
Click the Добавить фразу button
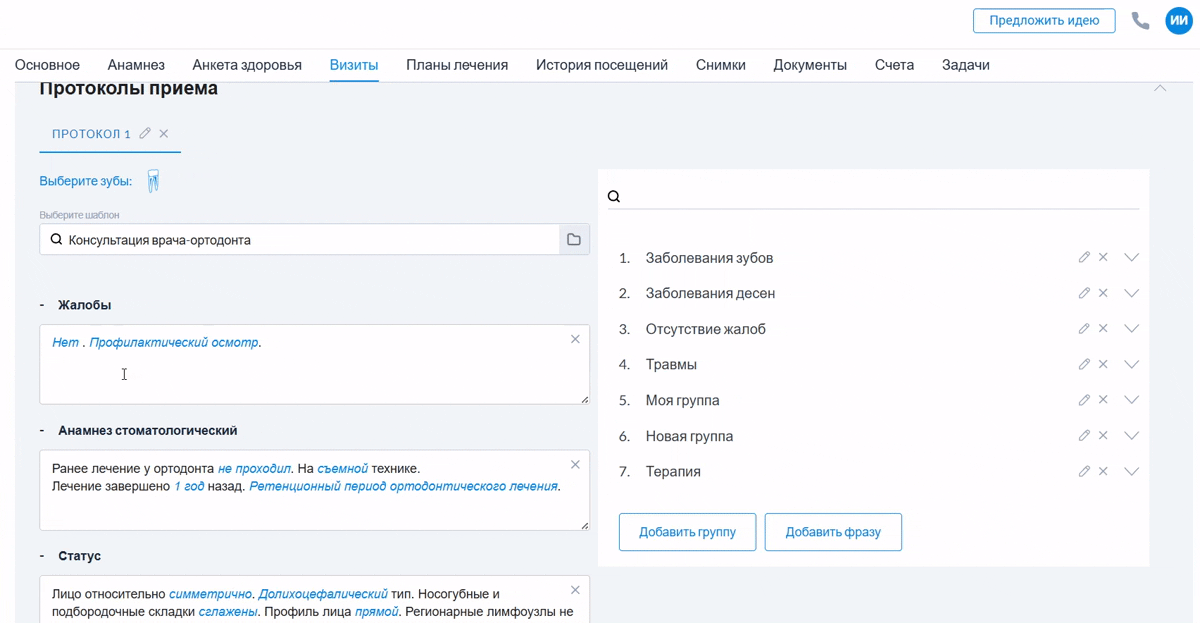[833, 532]
